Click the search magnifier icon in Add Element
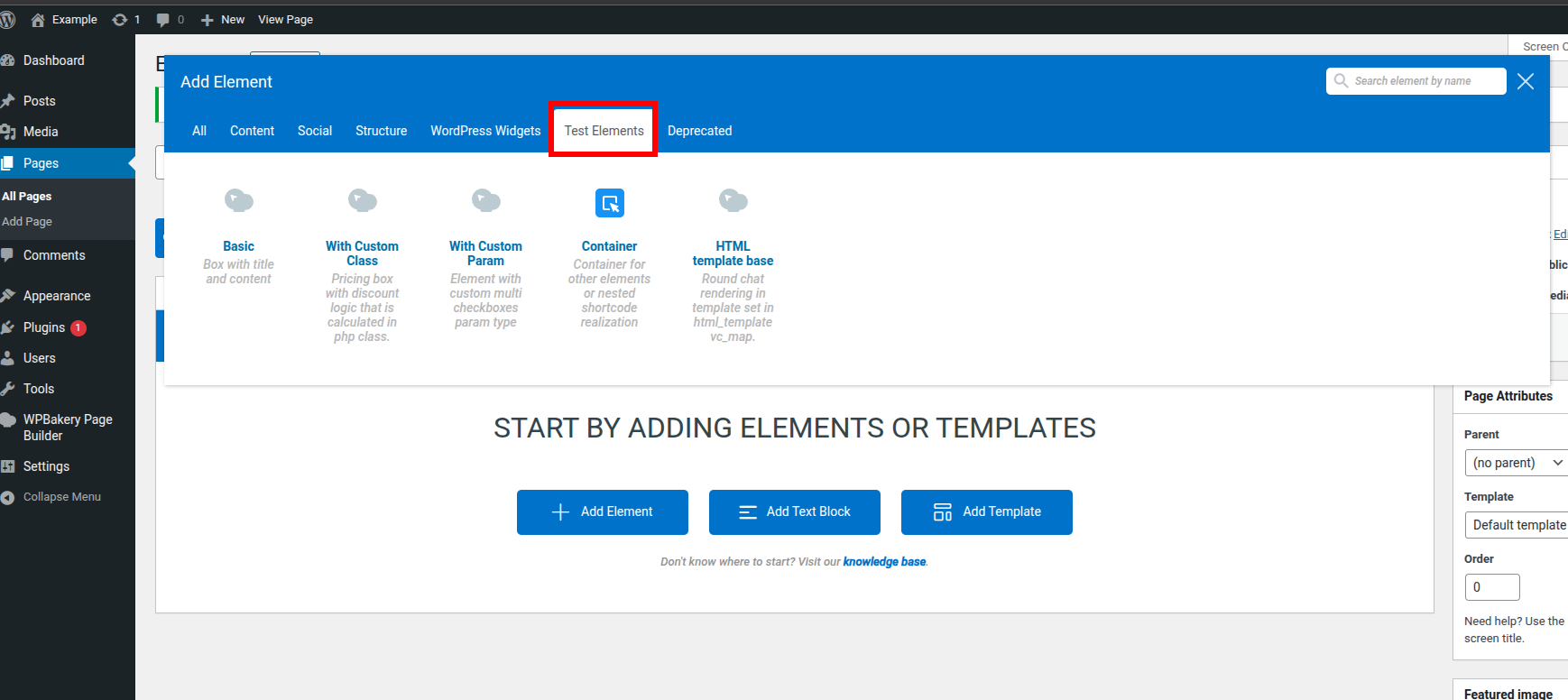The width and height of the screenshot is (1568, 700). tap(1342, 80)
